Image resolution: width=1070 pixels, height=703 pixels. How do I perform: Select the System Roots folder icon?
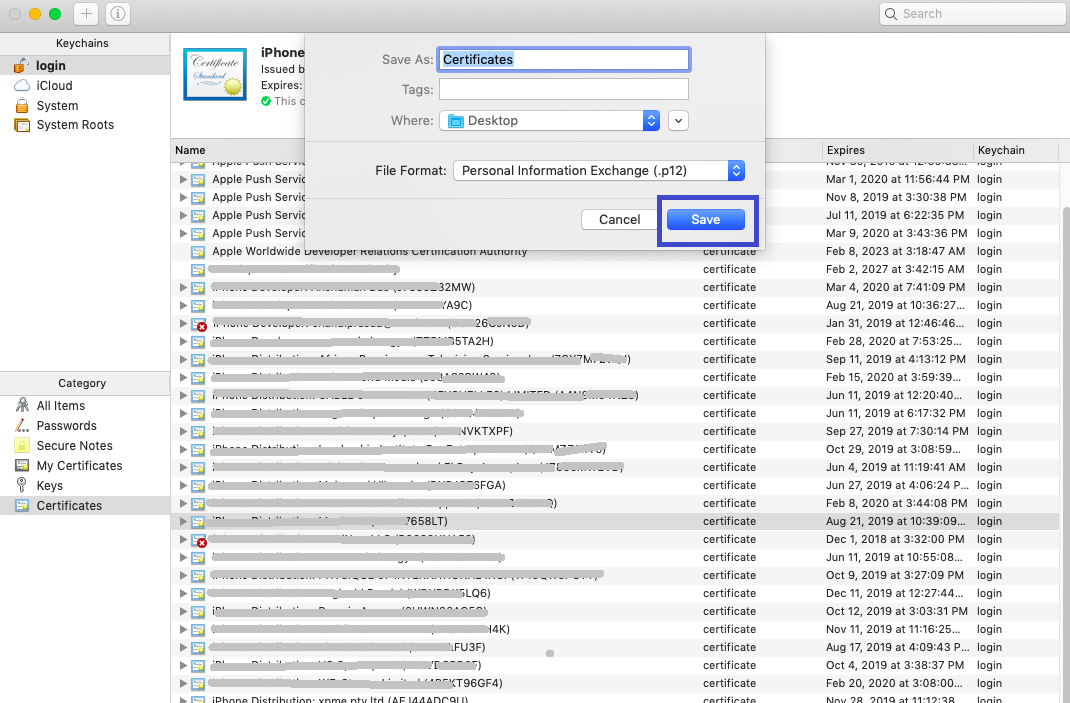22,125
